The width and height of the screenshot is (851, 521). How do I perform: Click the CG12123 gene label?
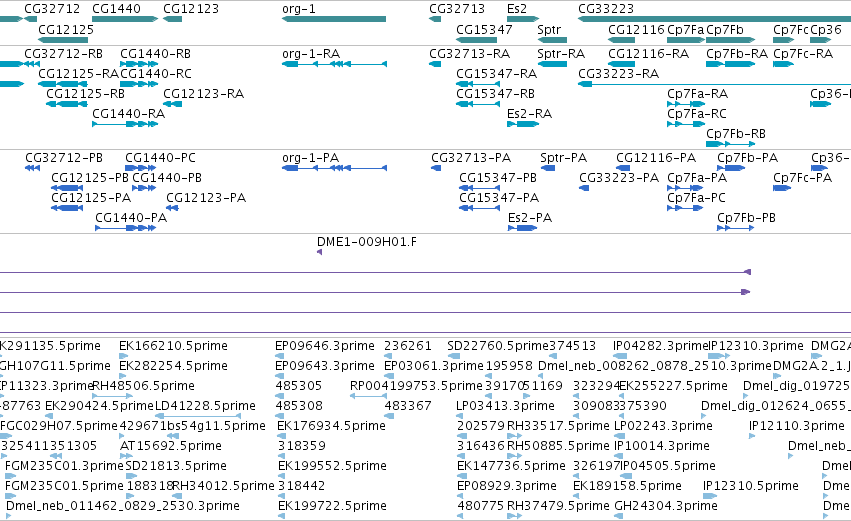click(x=191, y=9)
